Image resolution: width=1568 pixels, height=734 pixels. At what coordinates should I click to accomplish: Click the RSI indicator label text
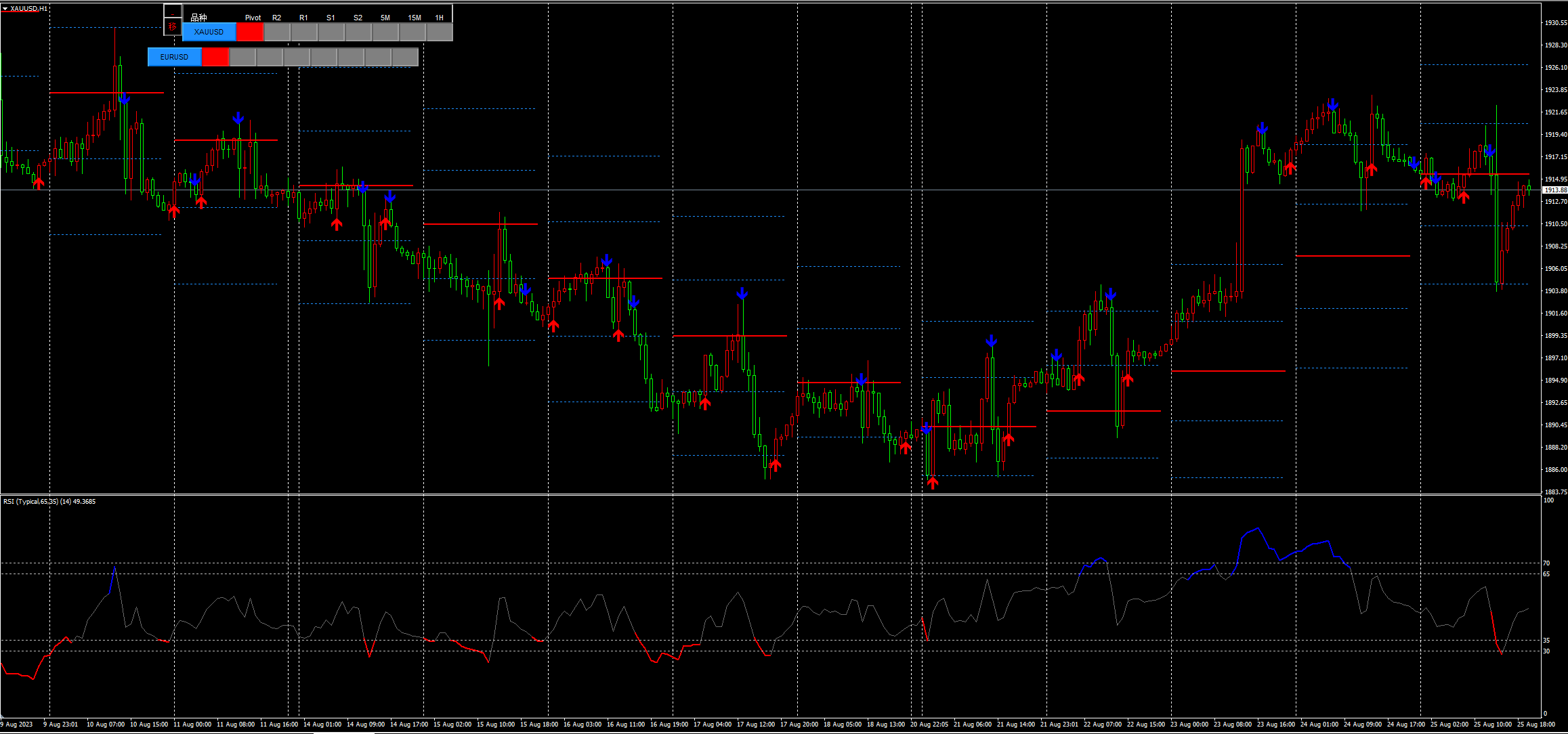49,502
